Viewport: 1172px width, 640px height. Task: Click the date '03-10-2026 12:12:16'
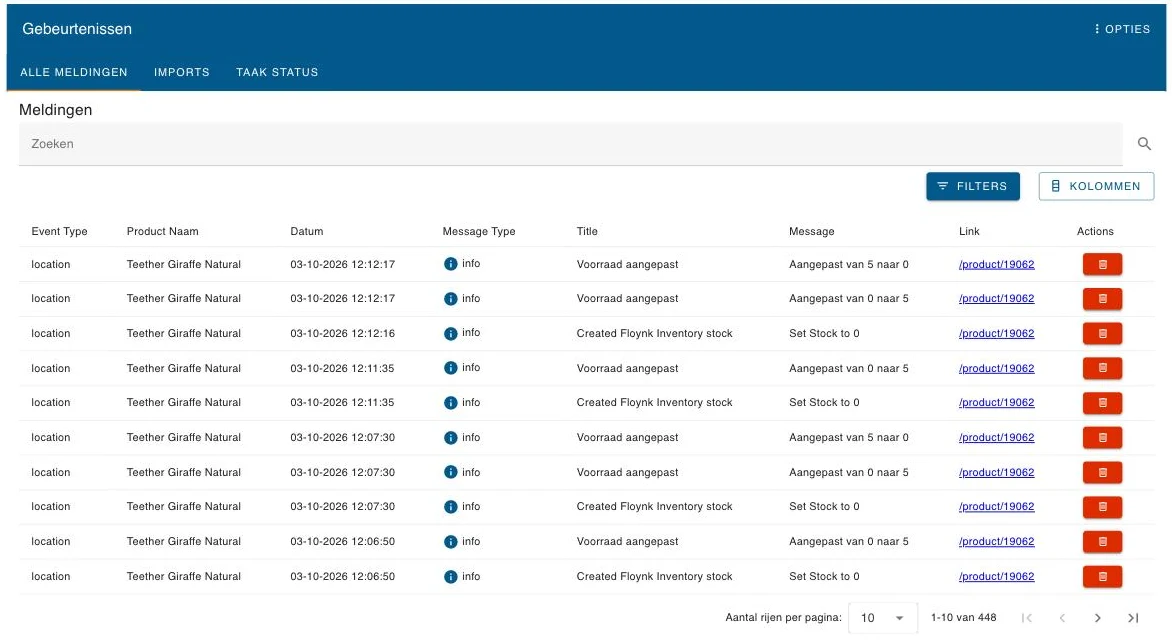342,333
